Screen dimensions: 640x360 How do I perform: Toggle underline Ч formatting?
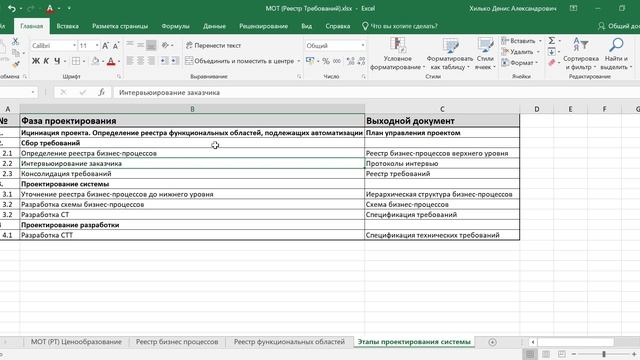pos(57,61)
